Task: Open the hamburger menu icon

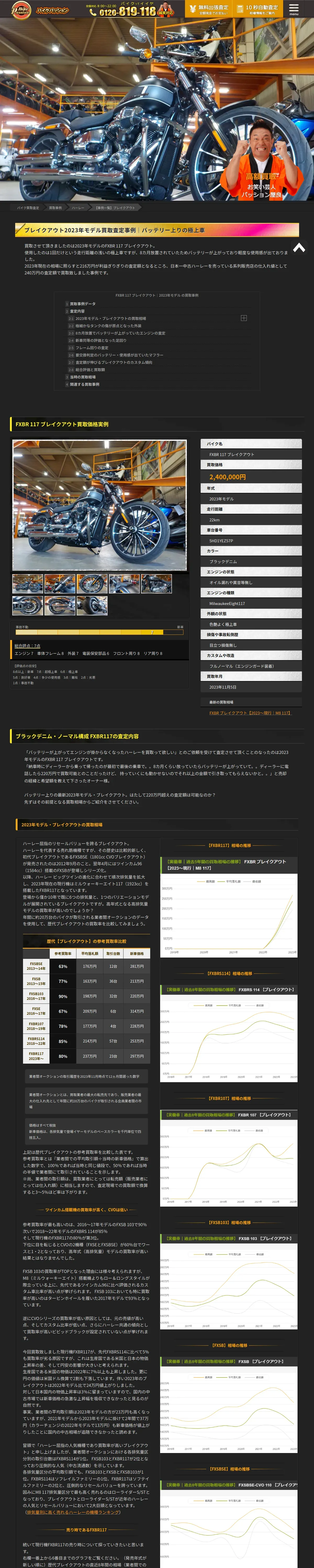Action: (294, 9)
